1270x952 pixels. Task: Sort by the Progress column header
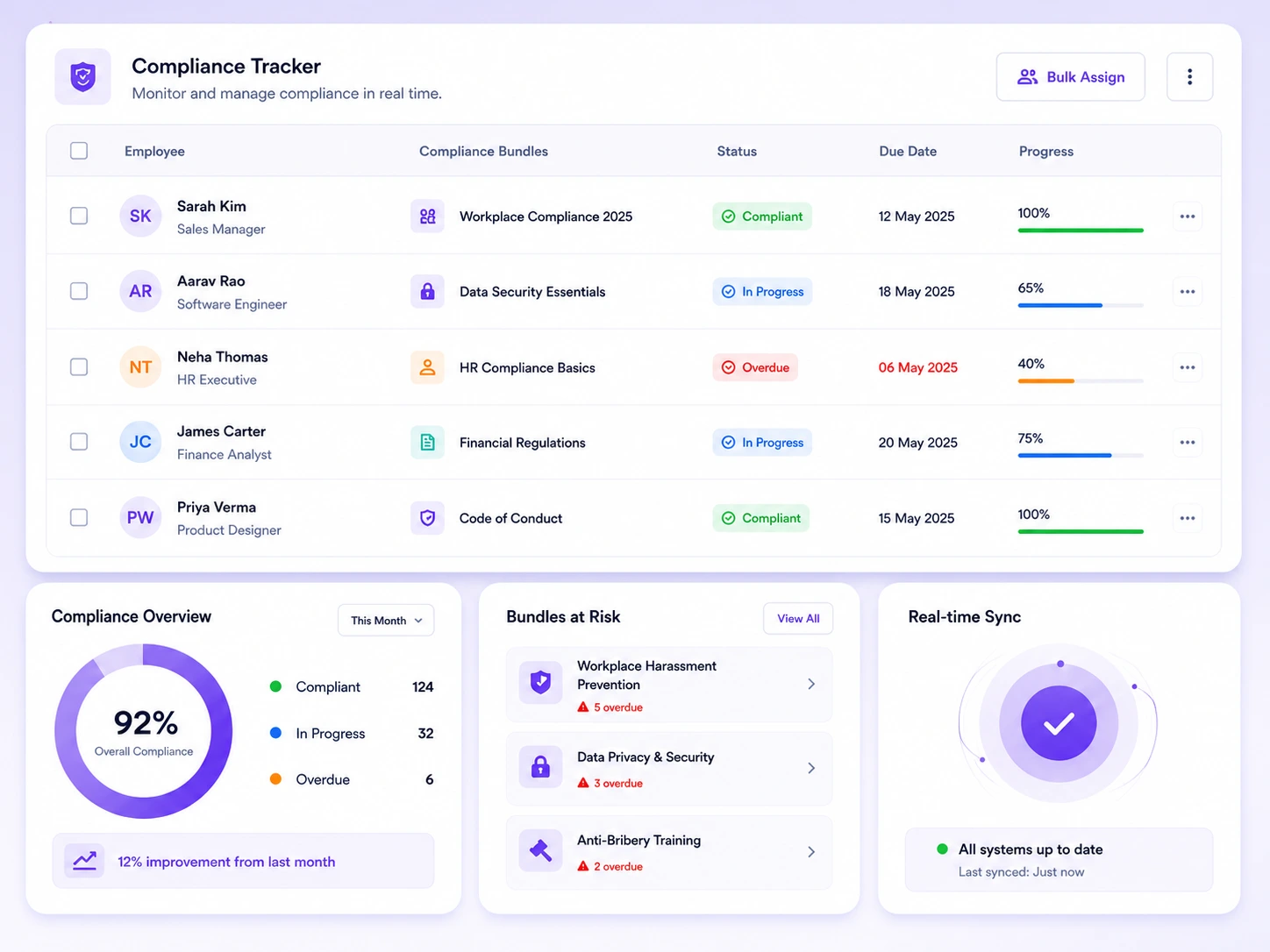1046,151
